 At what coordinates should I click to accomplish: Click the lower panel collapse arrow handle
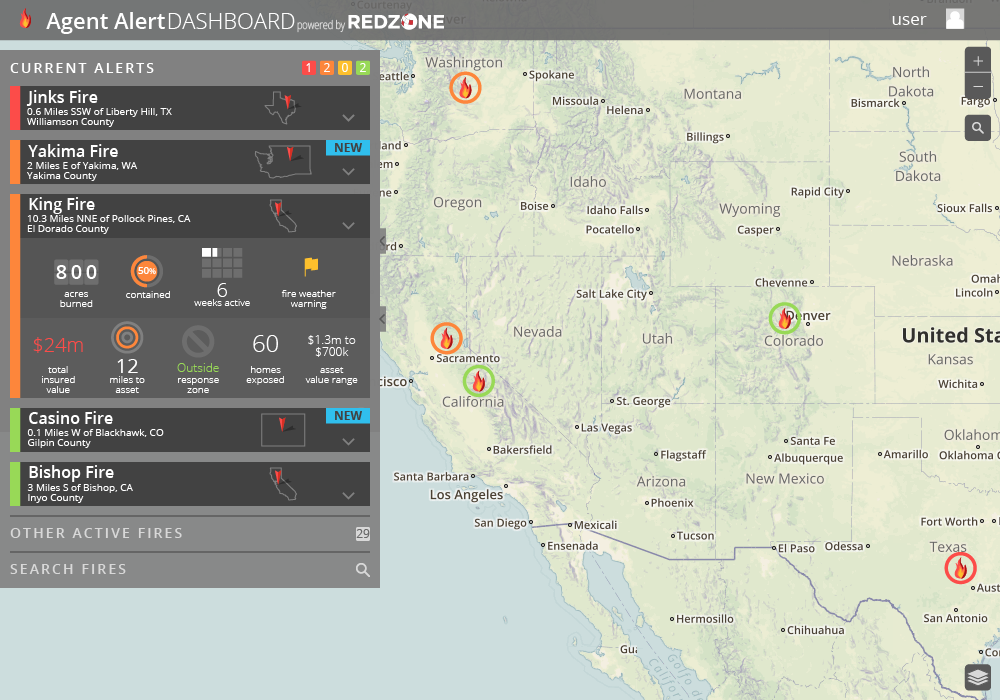(x=383, y=319)
